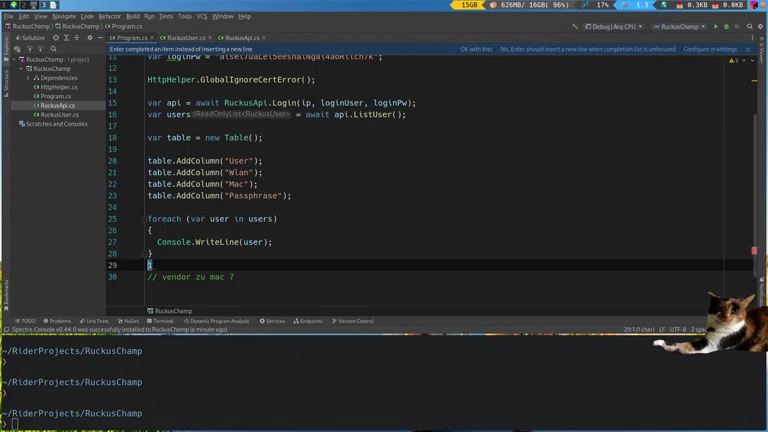Open Search Everywhere magnifier in top toolbar
Screen dimensions: 768x432
pos(749,26)
